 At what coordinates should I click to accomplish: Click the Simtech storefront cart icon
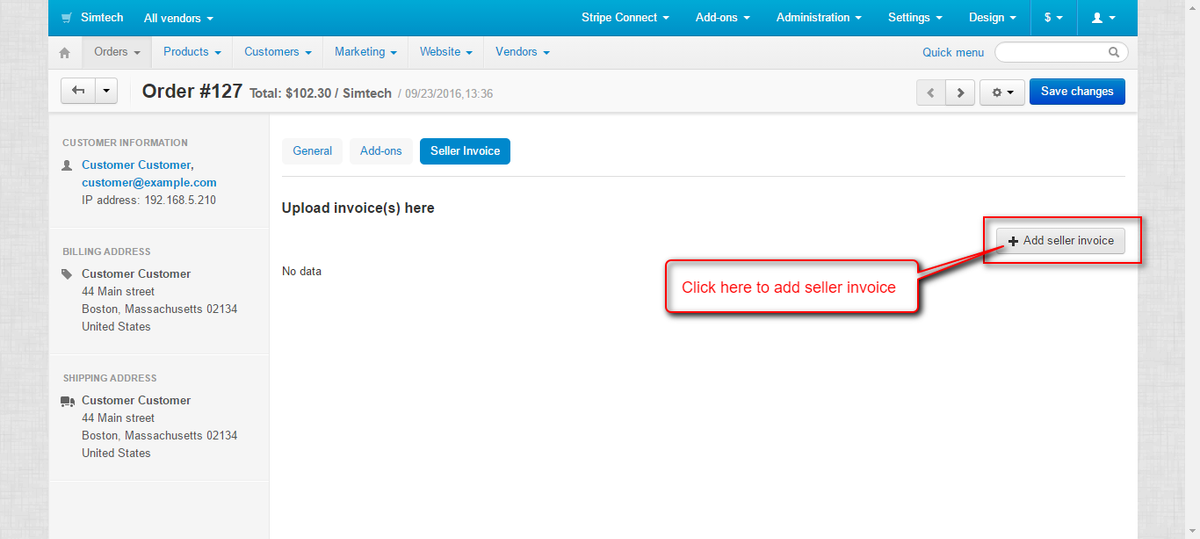pyautogui.click(x=66, y=18)
